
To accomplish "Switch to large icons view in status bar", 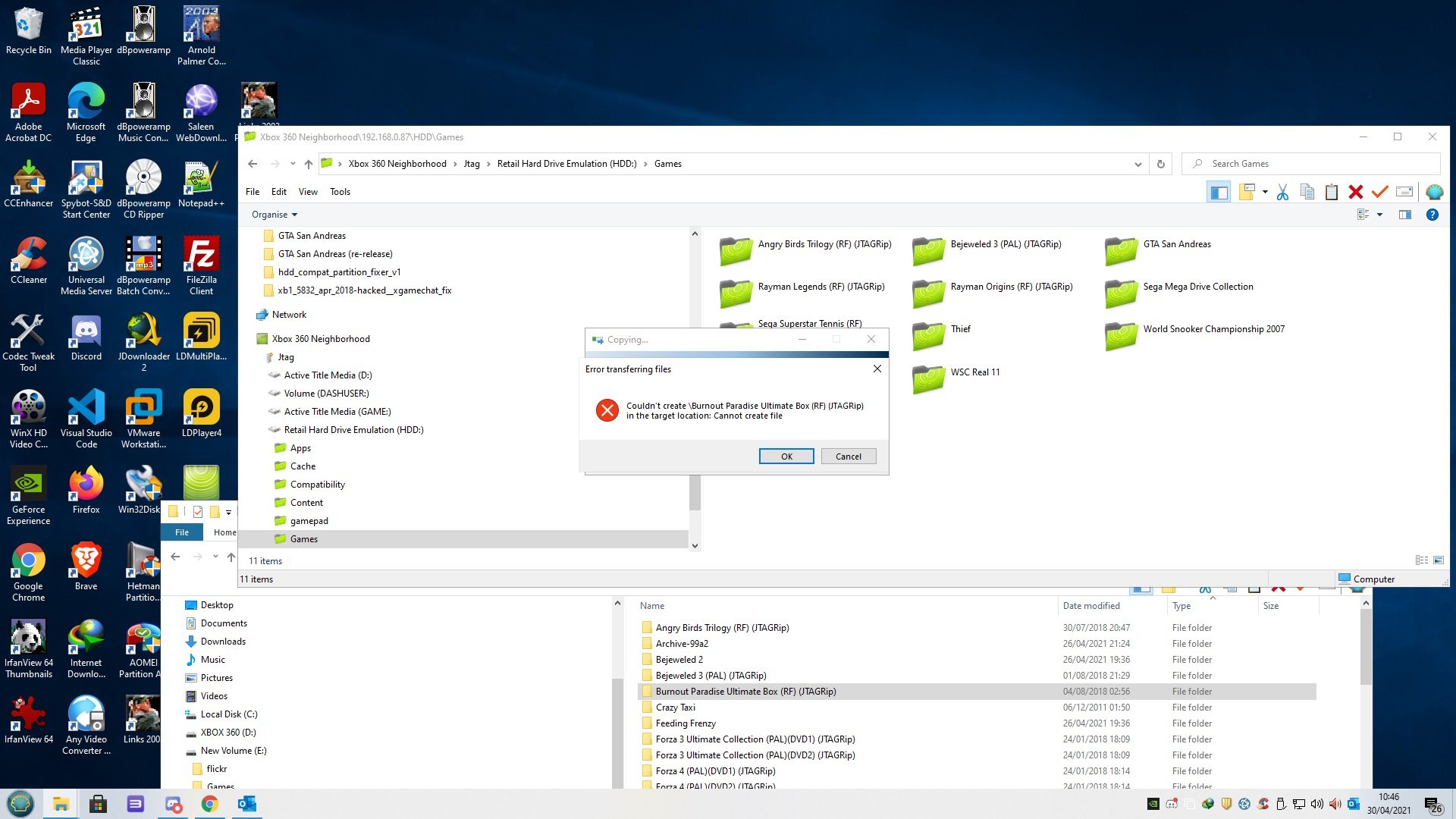I will pos(1439,560).
